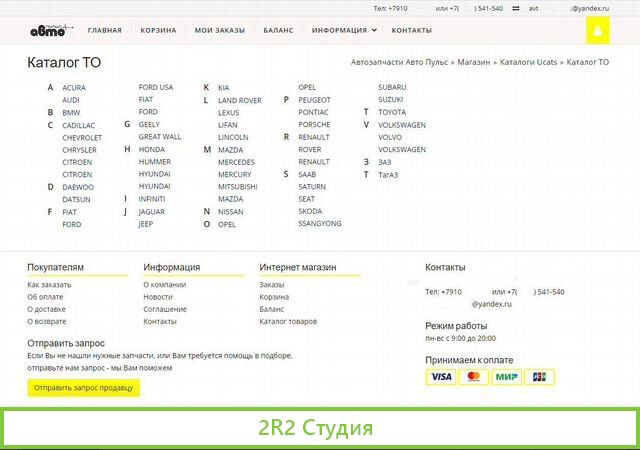Open the Каталоги Ucats breadcrumb
Screen dimensions: 640x450
pyautogui.click(x=529, y=62)
